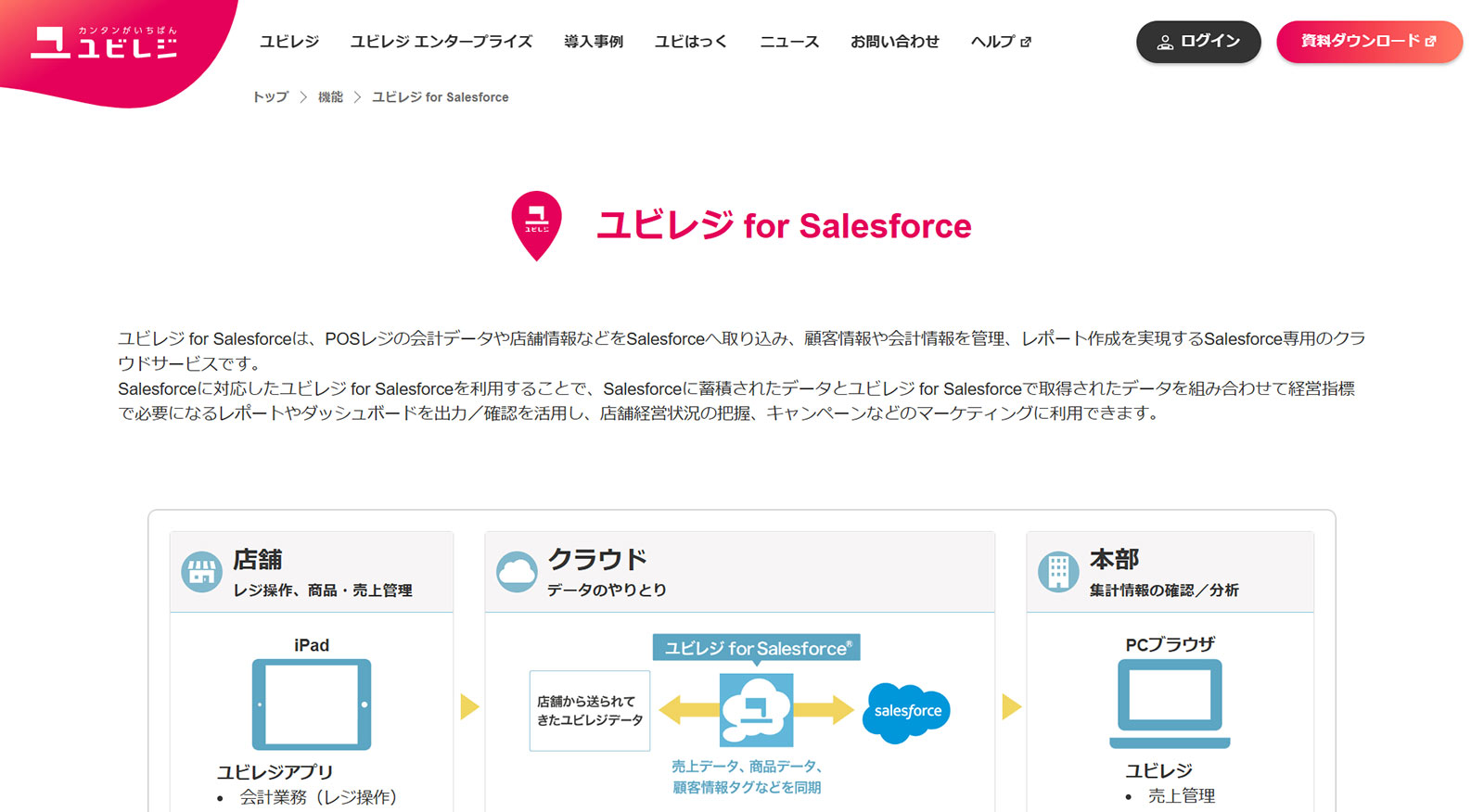Click the ユビレジアプリ text
The height and width of the screenshot is (812, 1484).
coord(275,772)
